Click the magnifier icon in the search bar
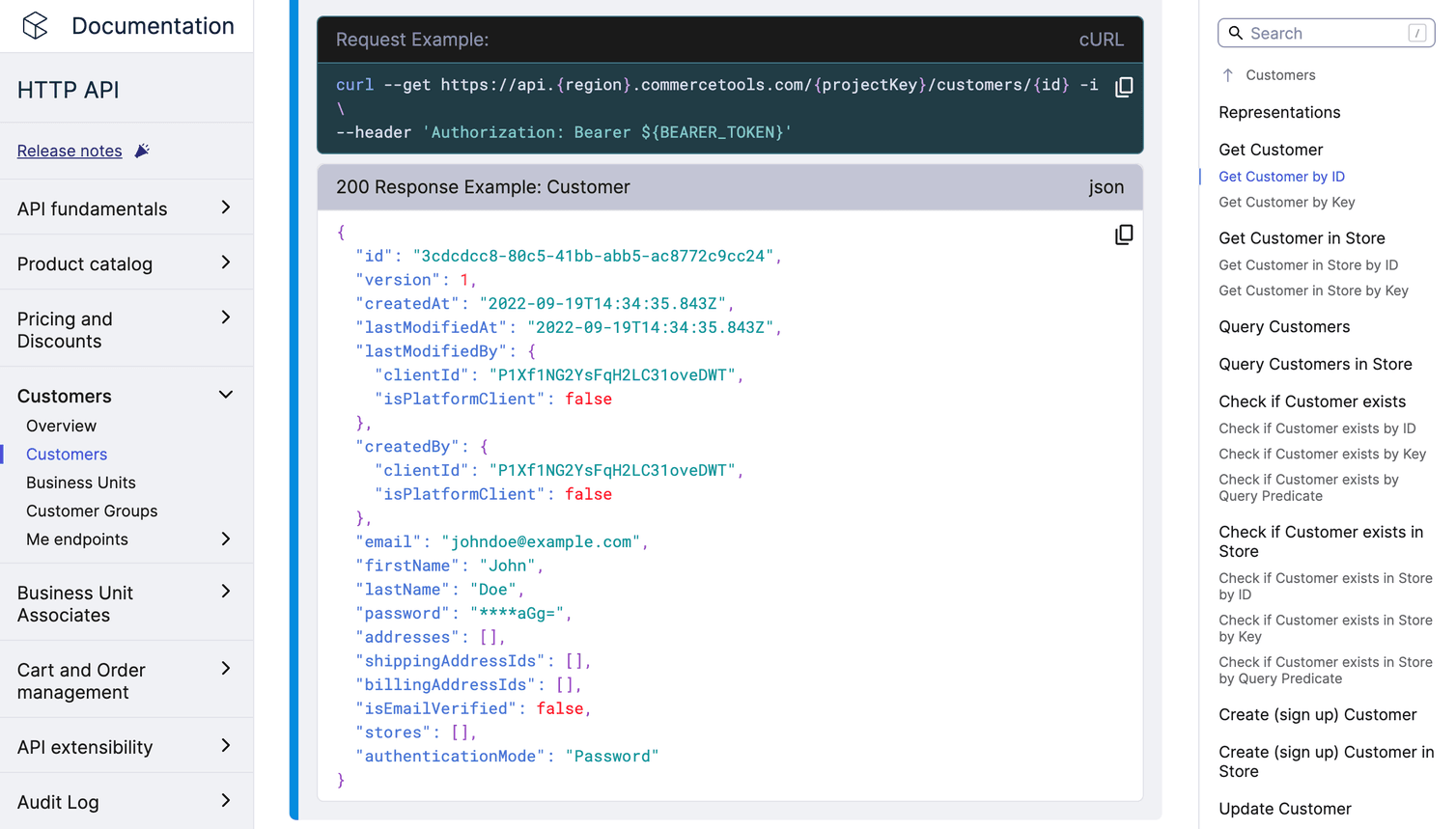The height and width of the screenshot is (829, 1456). tap(1236, 33)
